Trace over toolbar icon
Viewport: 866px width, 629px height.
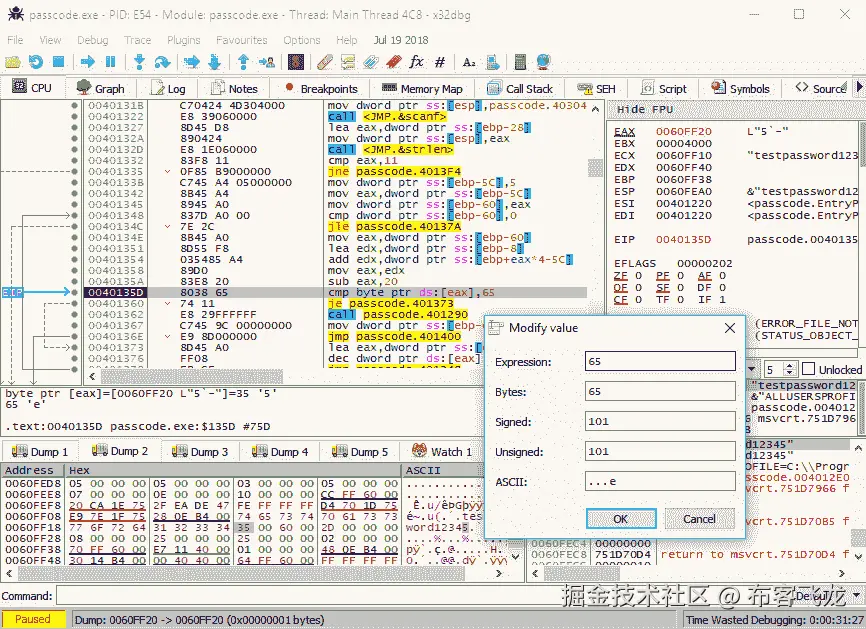[x=214, y=62]
